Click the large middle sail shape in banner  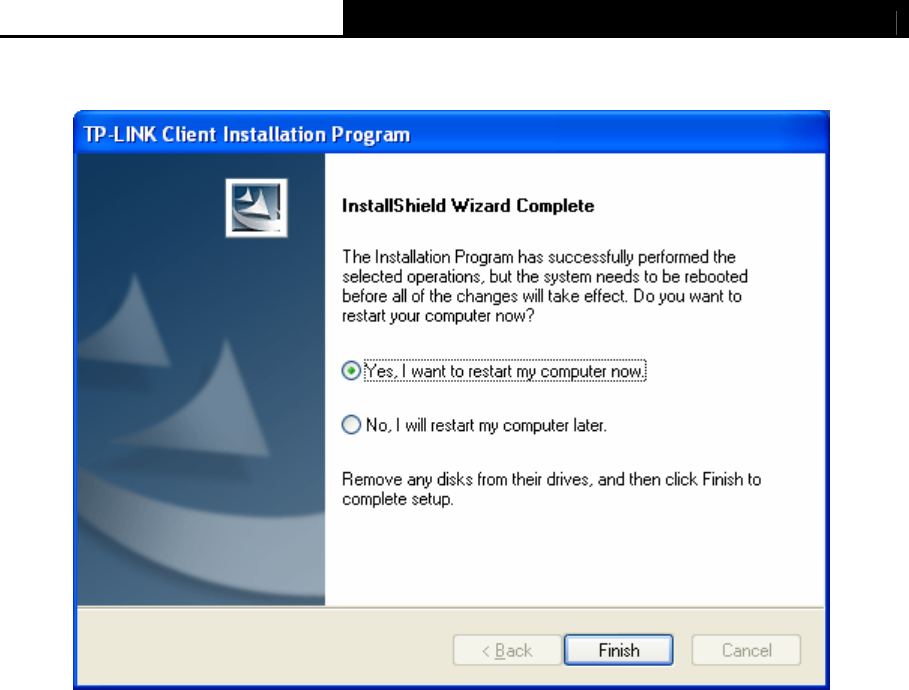coord(209,400)
